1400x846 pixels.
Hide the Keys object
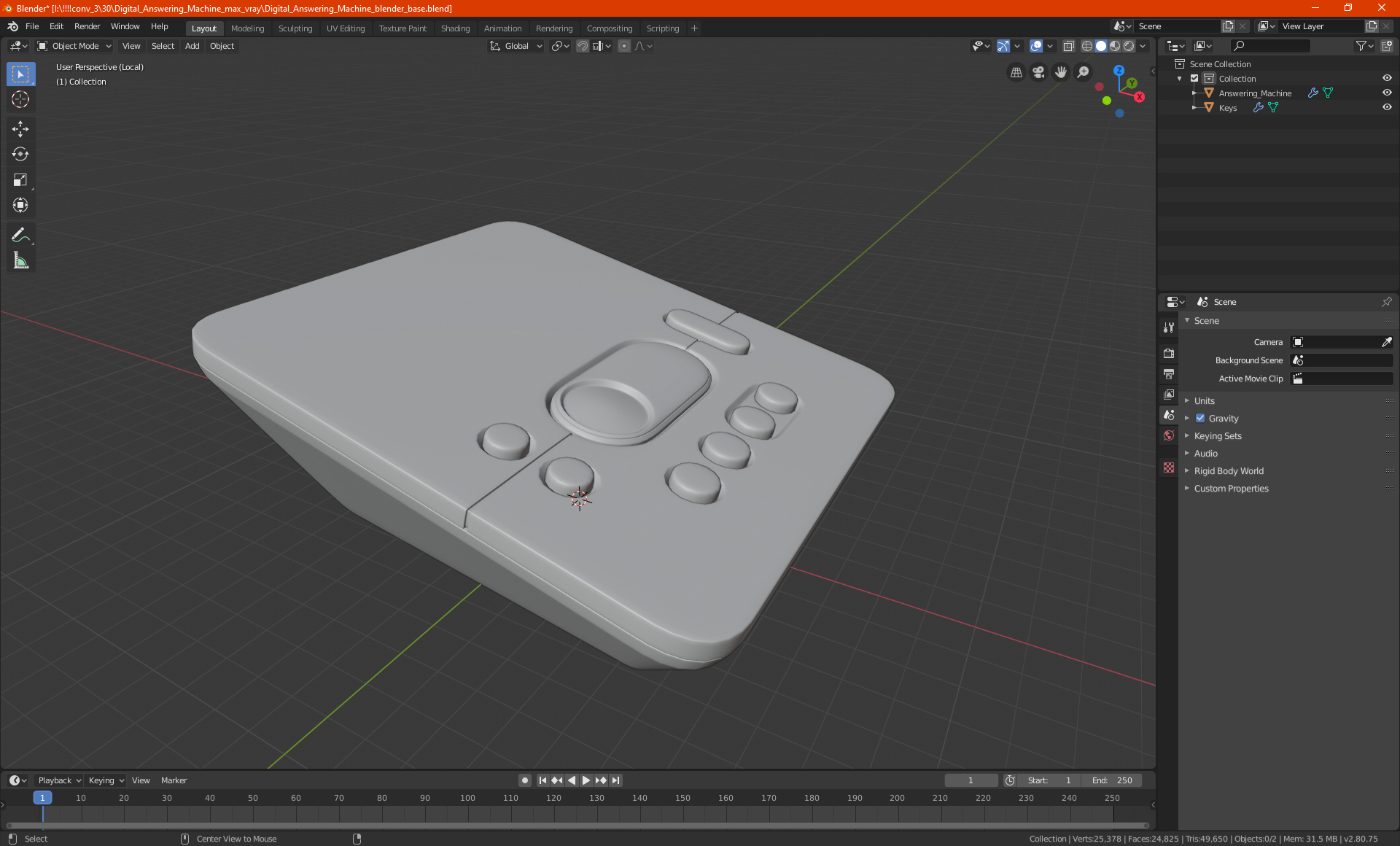coord(1386,107)
